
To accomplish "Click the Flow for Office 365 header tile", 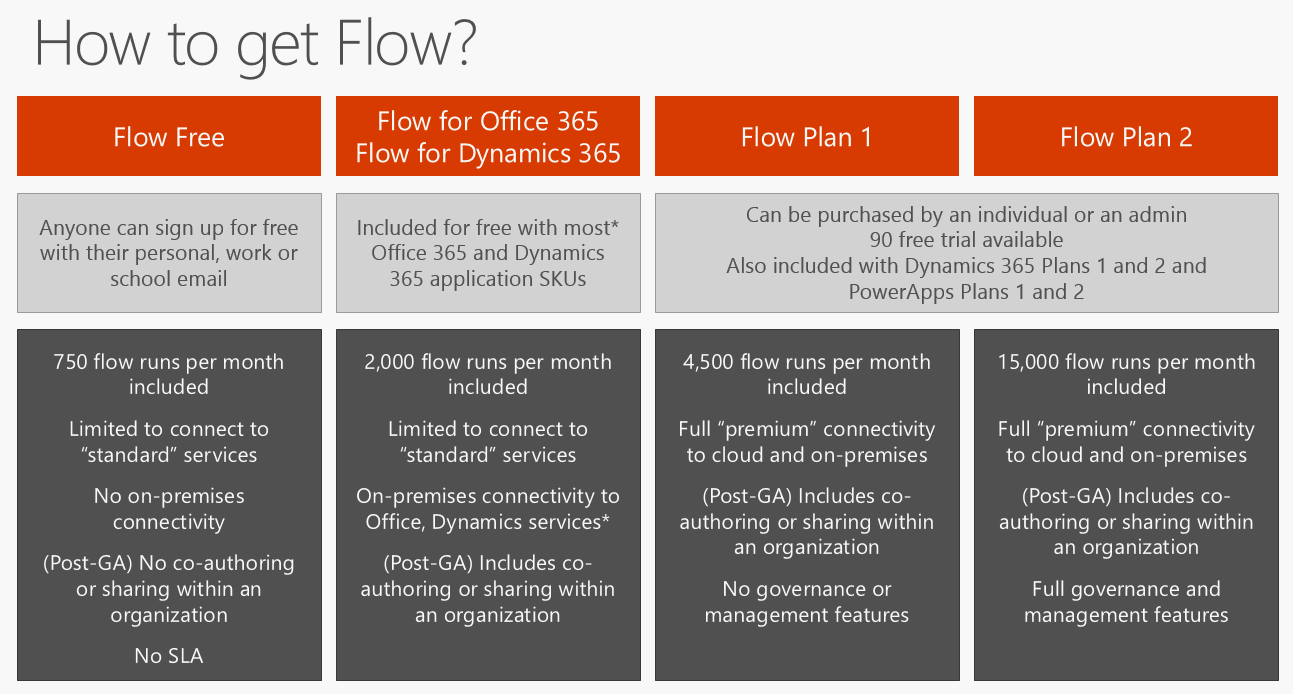I will [488, 137].
